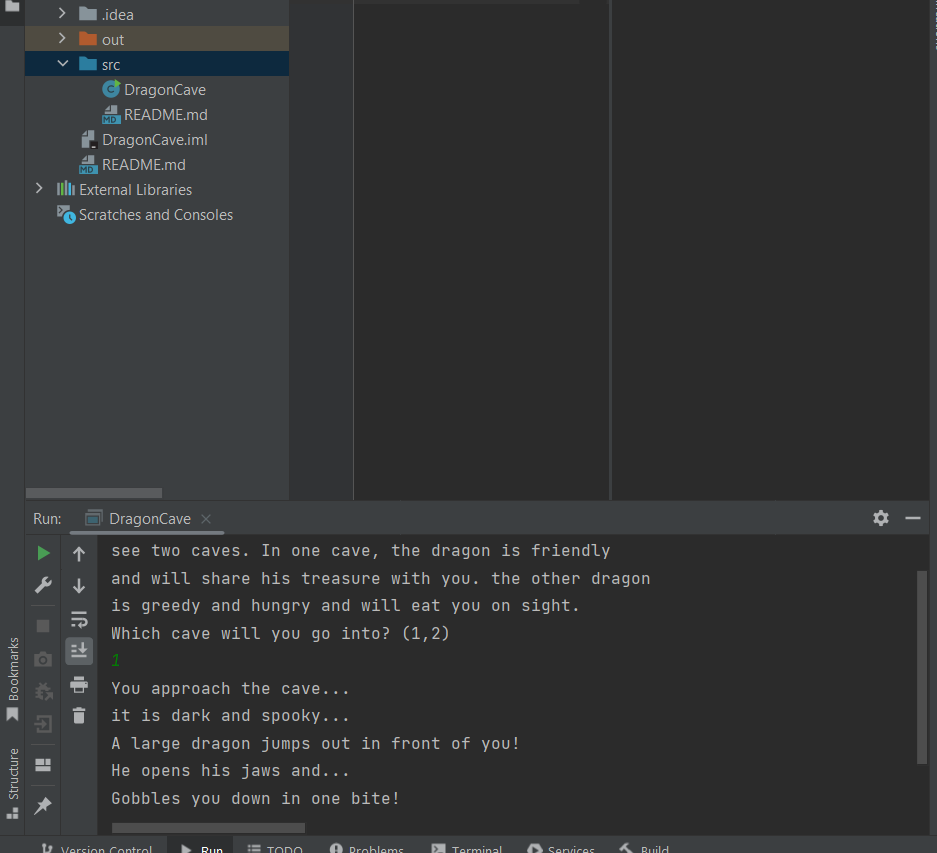Click the Restore Layout icon

(43, 765)
